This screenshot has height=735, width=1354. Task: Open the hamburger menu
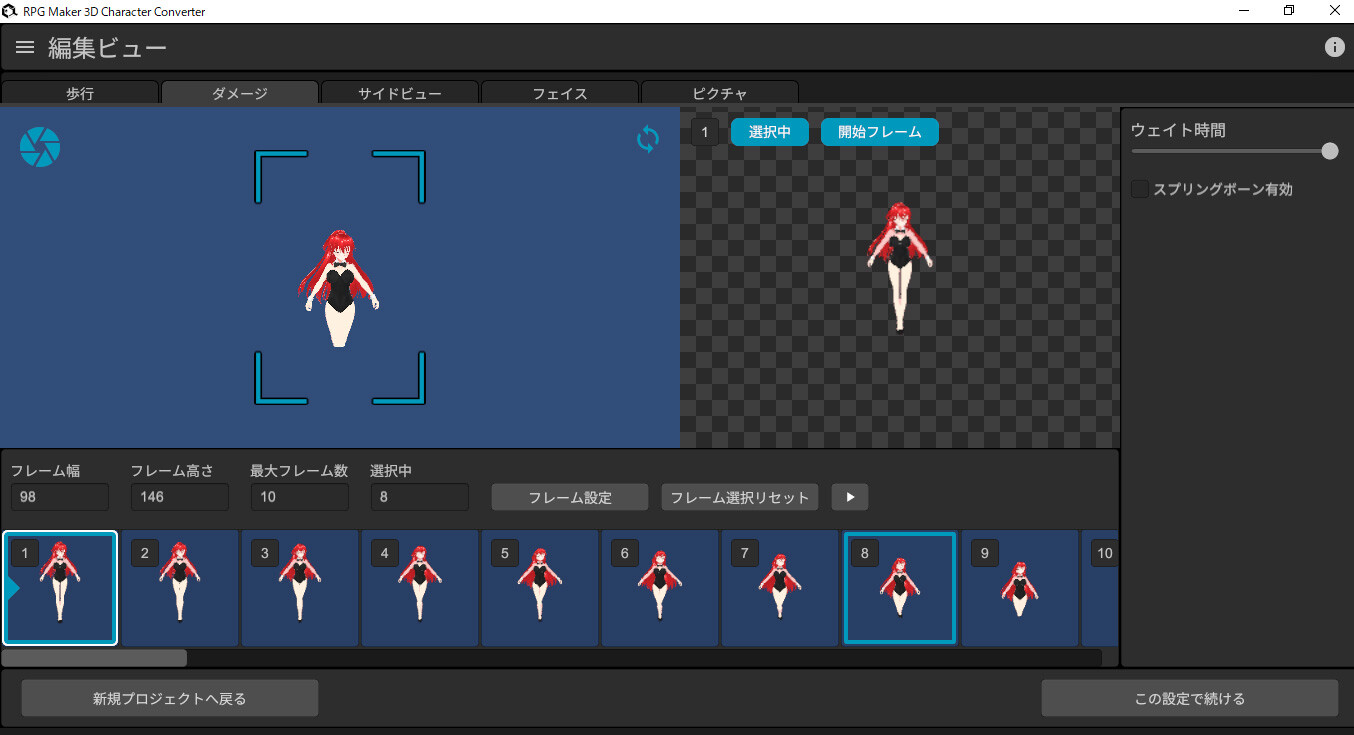(x=24, y=46)
